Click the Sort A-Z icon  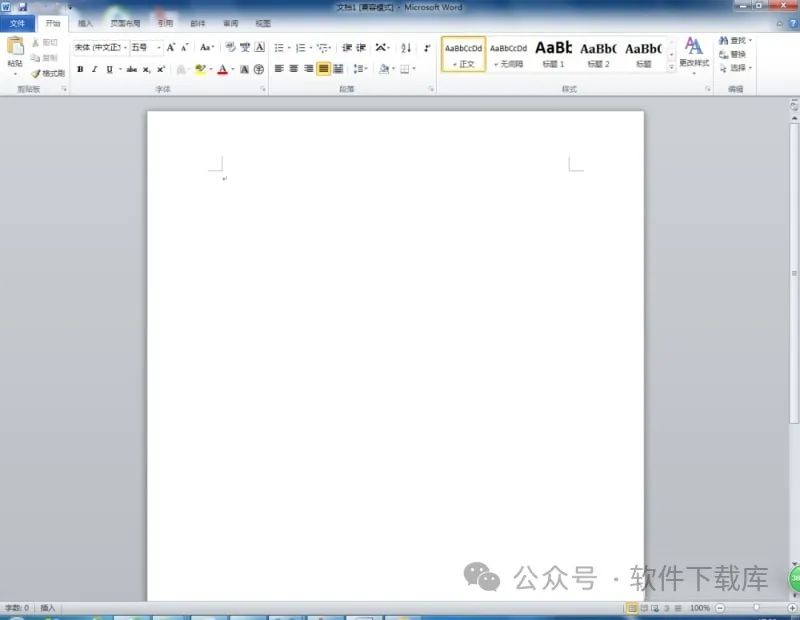click(406, 47)
